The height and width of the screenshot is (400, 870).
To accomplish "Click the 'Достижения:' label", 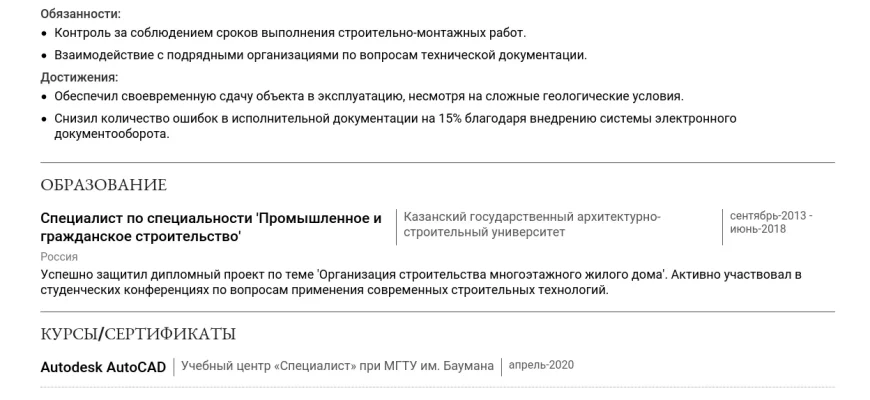I will (x=79, y=77).
